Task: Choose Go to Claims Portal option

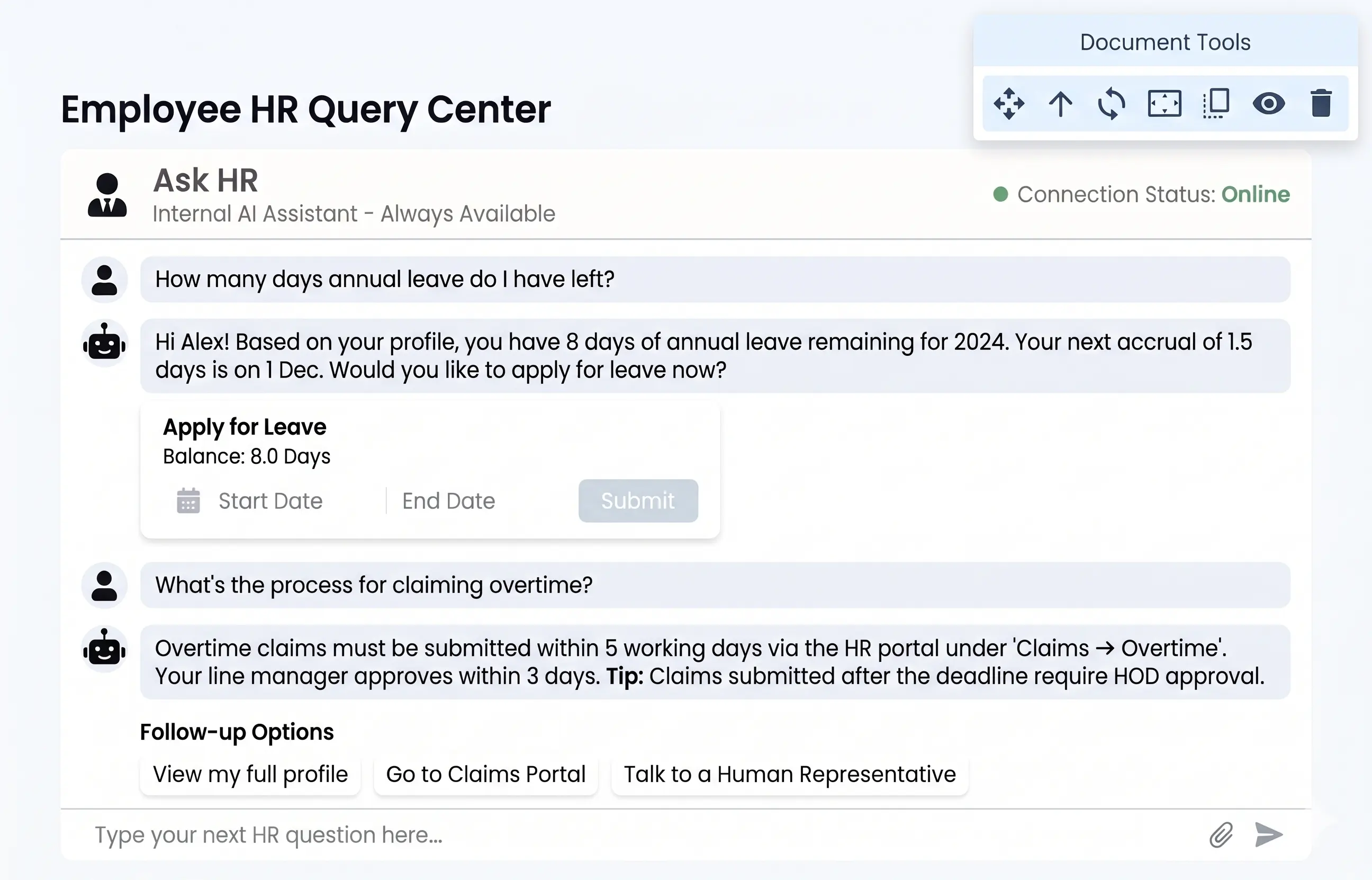Action: click(x=485, y=774)
